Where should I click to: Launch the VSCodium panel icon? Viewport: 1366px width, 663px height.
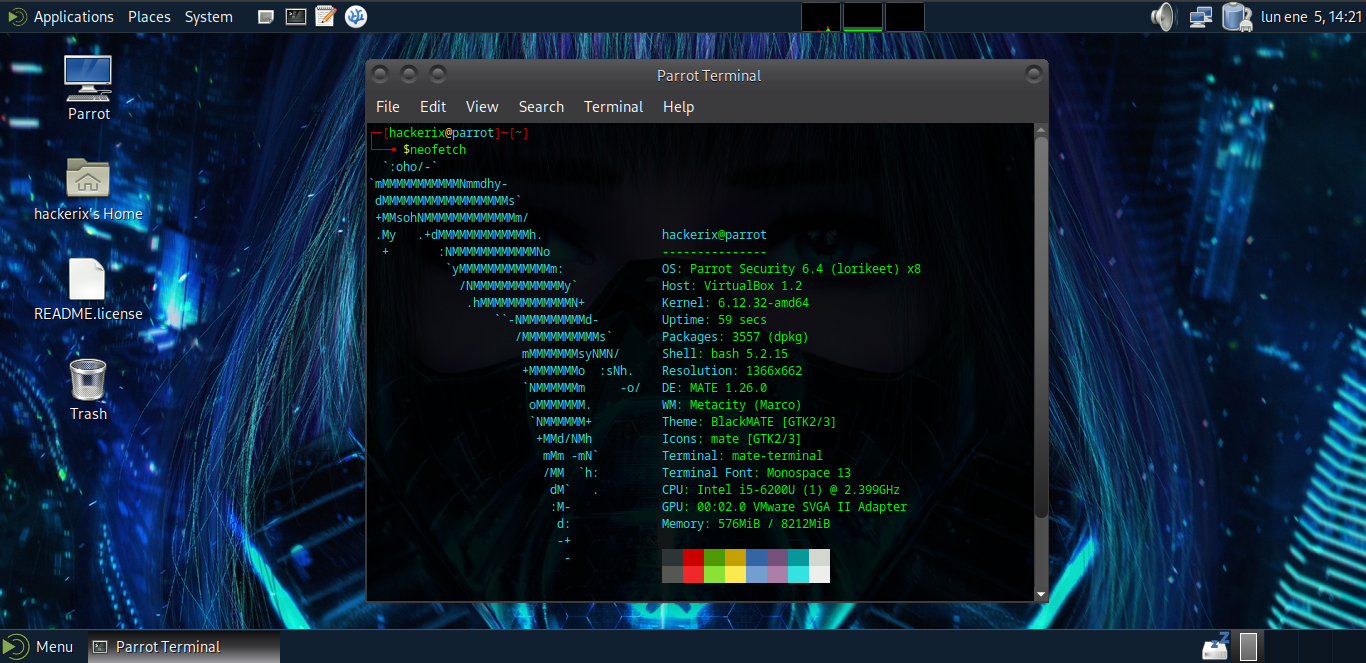pyautogui.click(x=355, y=17)
